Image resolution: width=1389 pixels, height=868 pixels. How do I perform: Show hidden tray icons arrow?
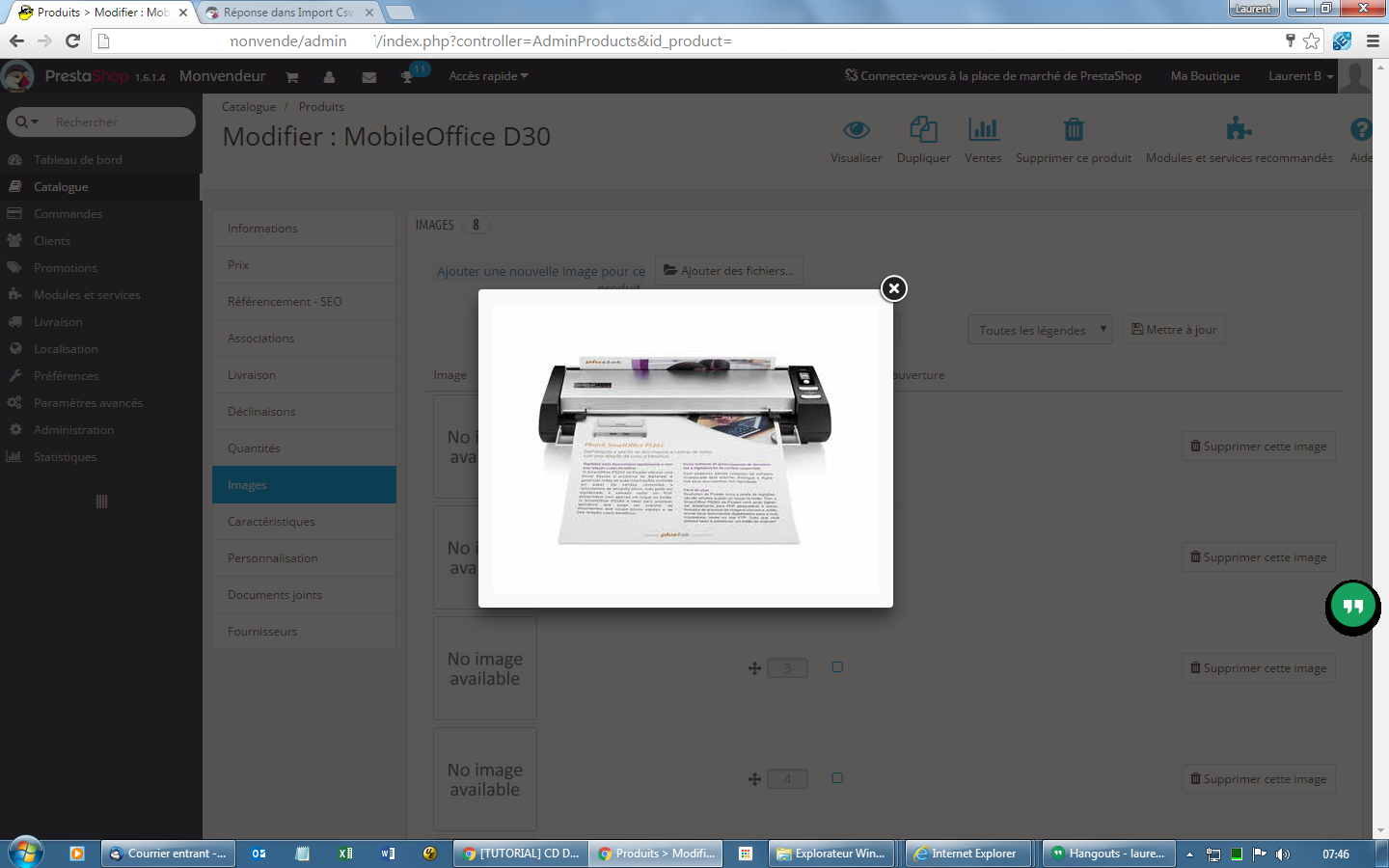click(x=1189, y=854)
